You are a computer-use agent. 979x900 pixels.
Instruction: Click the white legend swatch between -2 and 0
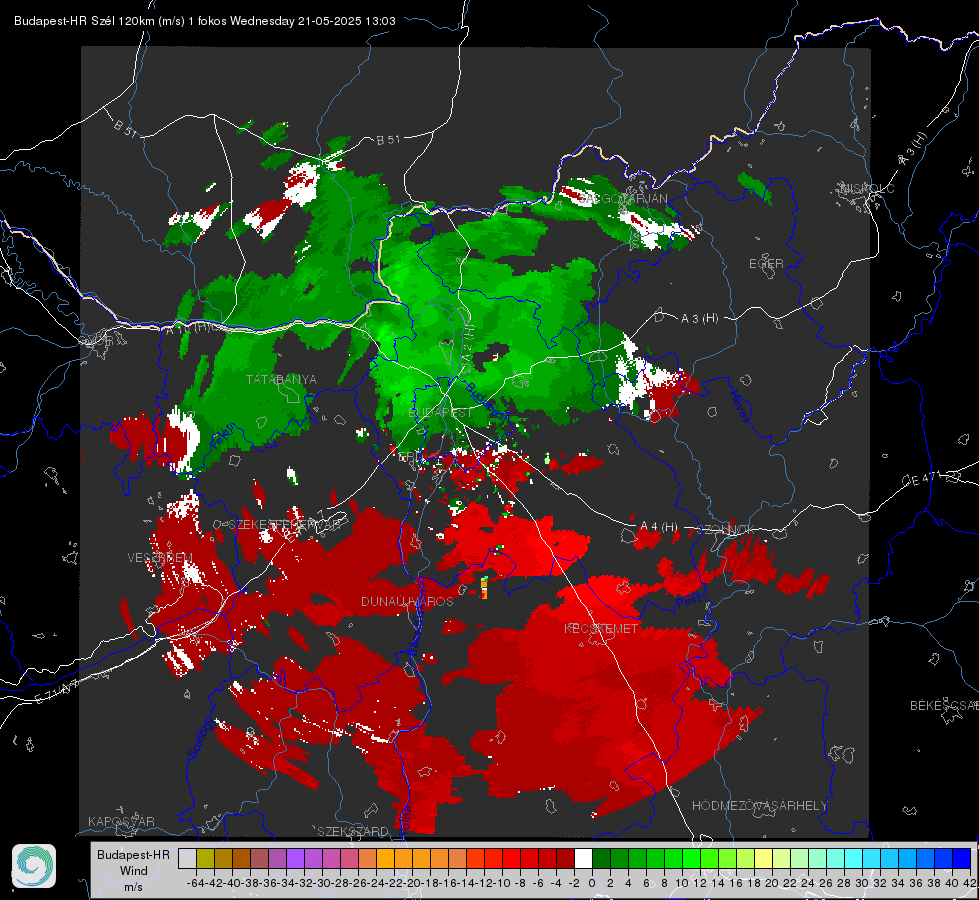[x=583, y=858]
